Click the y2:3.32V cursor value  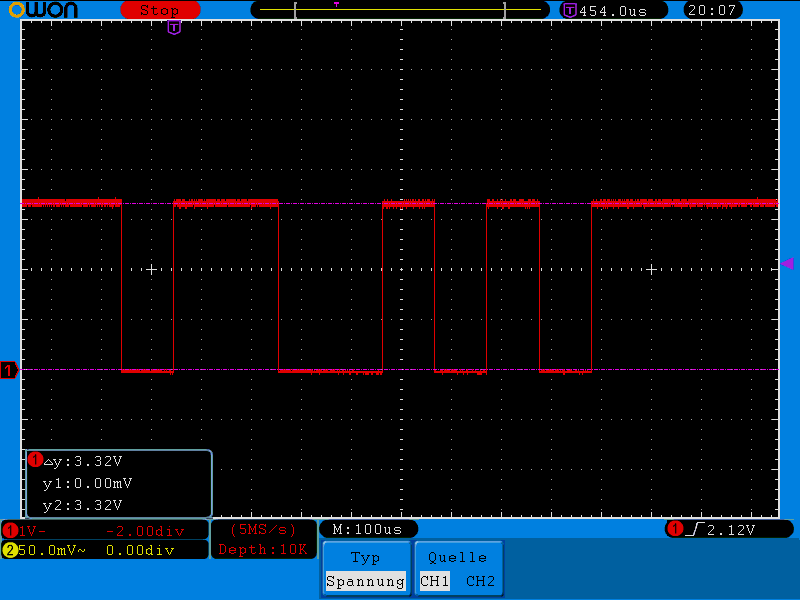(83, 505)
